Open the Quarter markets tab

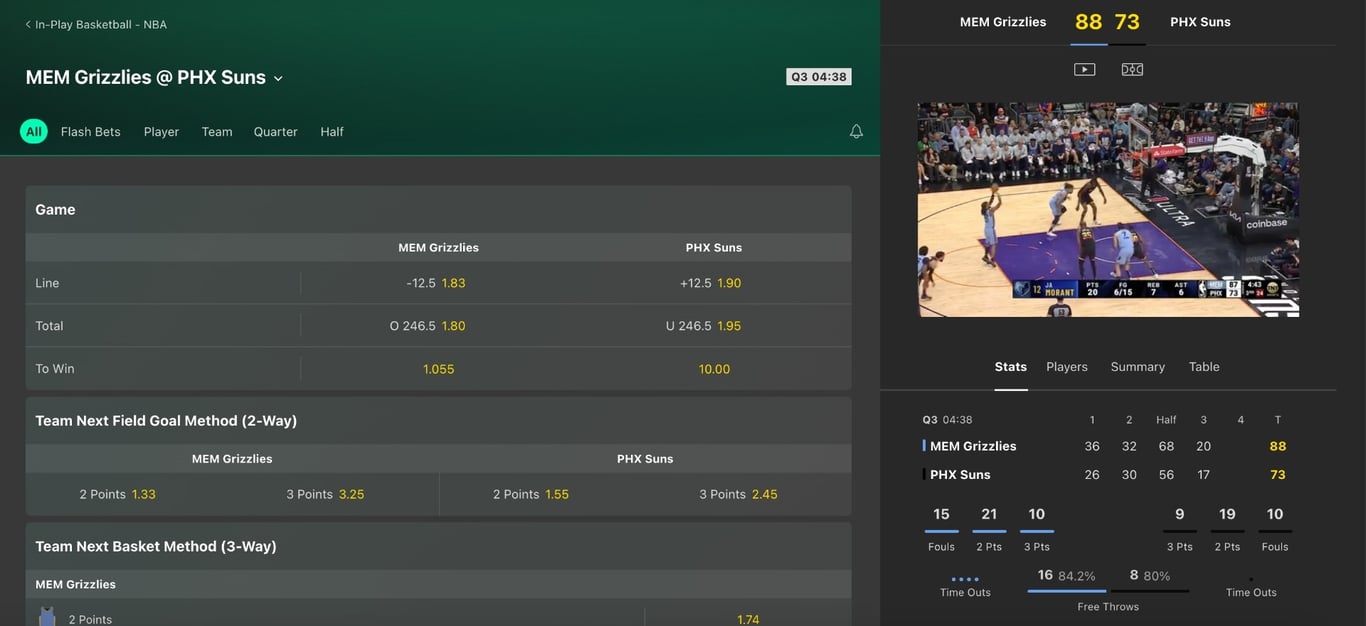coord(275,131)
